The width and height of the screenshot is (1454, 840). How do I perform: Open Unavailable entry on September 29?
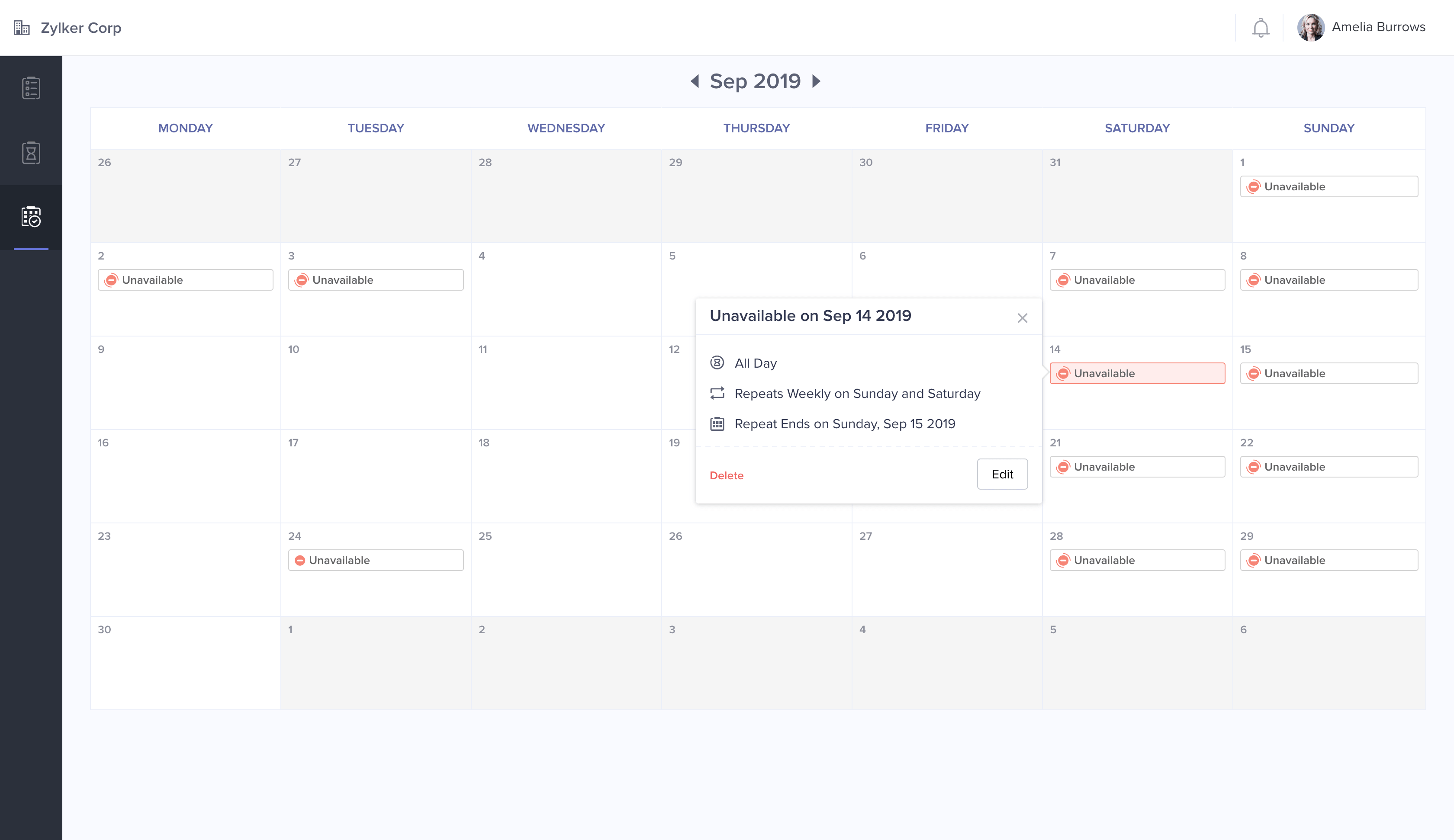coord(1329,560)
